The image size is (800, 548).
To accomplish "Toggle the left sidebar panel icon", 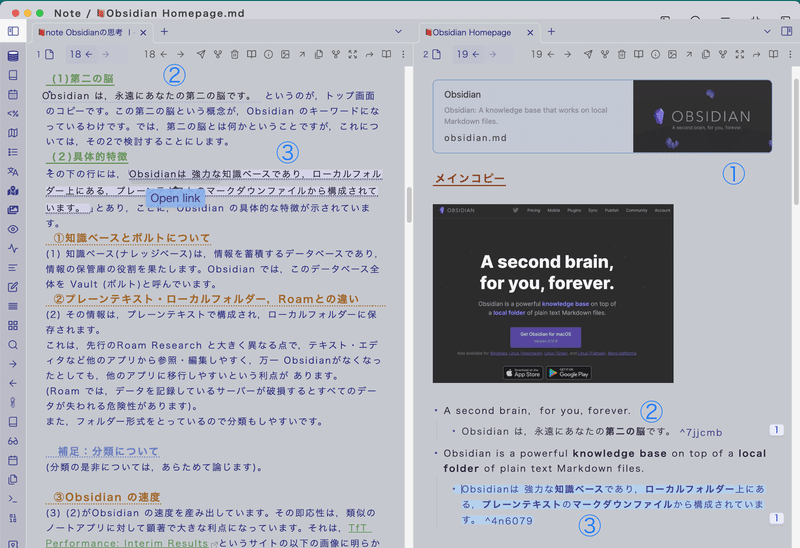I will click(13, 32).
